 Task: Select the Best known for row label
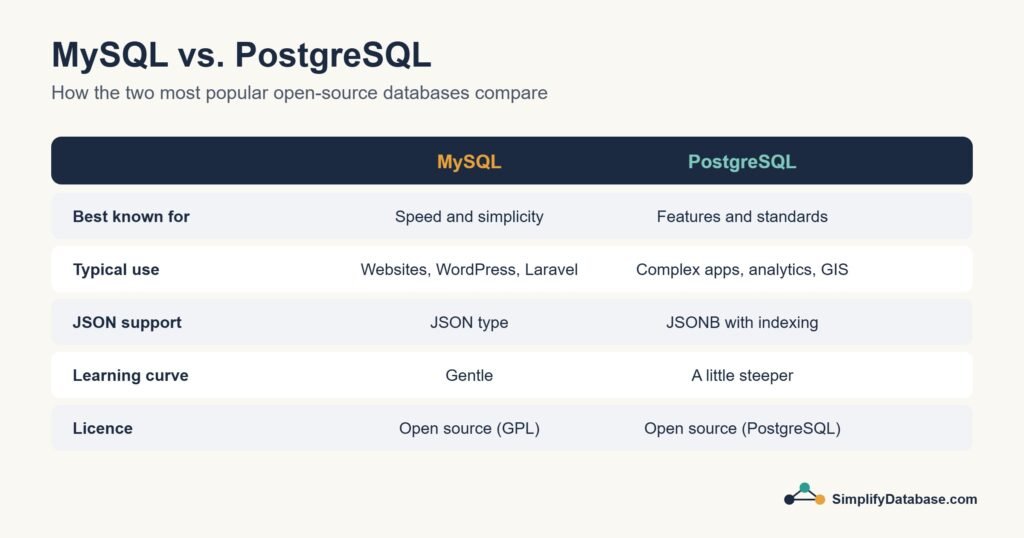tap(131, 217)
